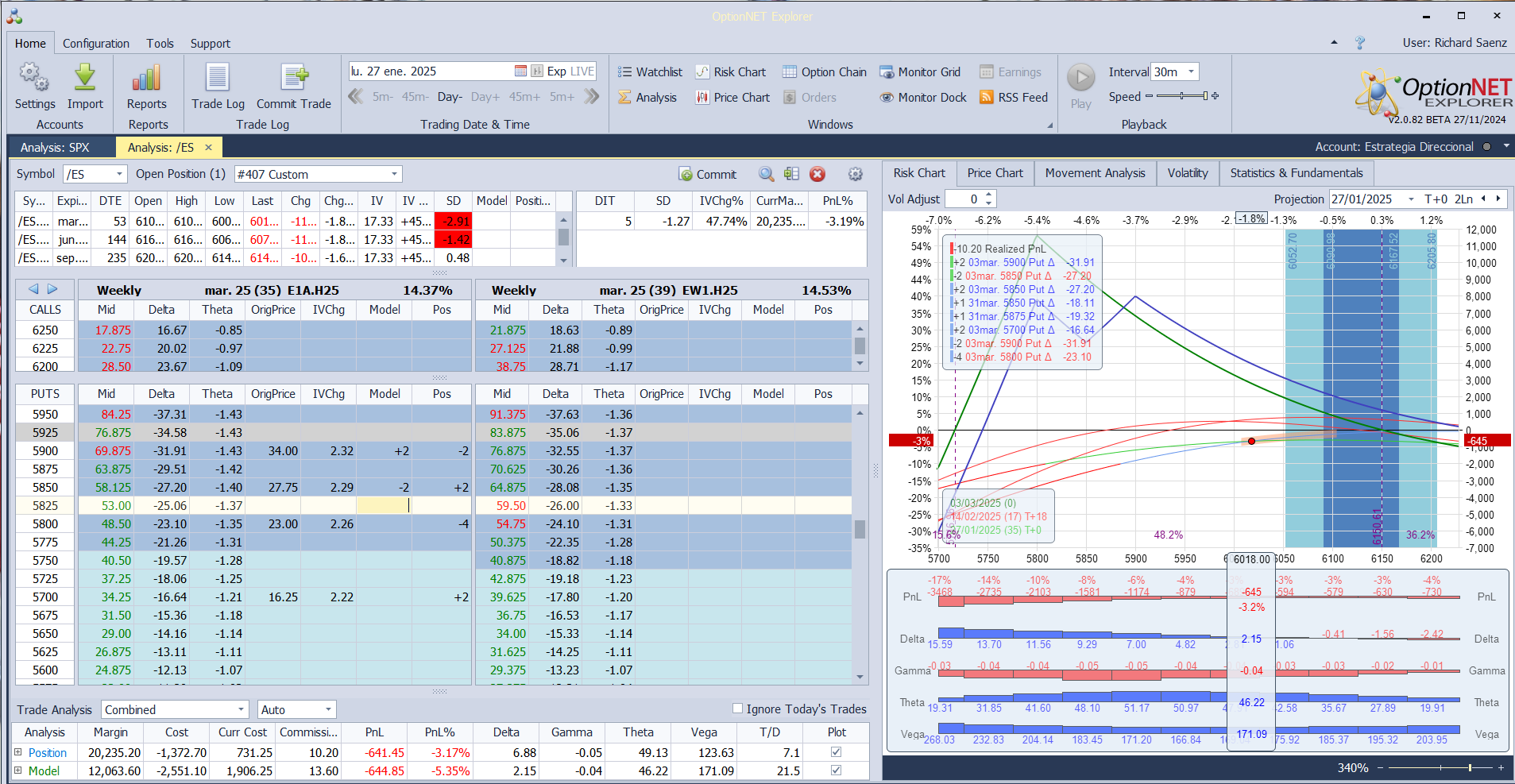Switch to the Tools ribbon tab
Viewport: 1515px width, 784px height.
coord(160,44)
